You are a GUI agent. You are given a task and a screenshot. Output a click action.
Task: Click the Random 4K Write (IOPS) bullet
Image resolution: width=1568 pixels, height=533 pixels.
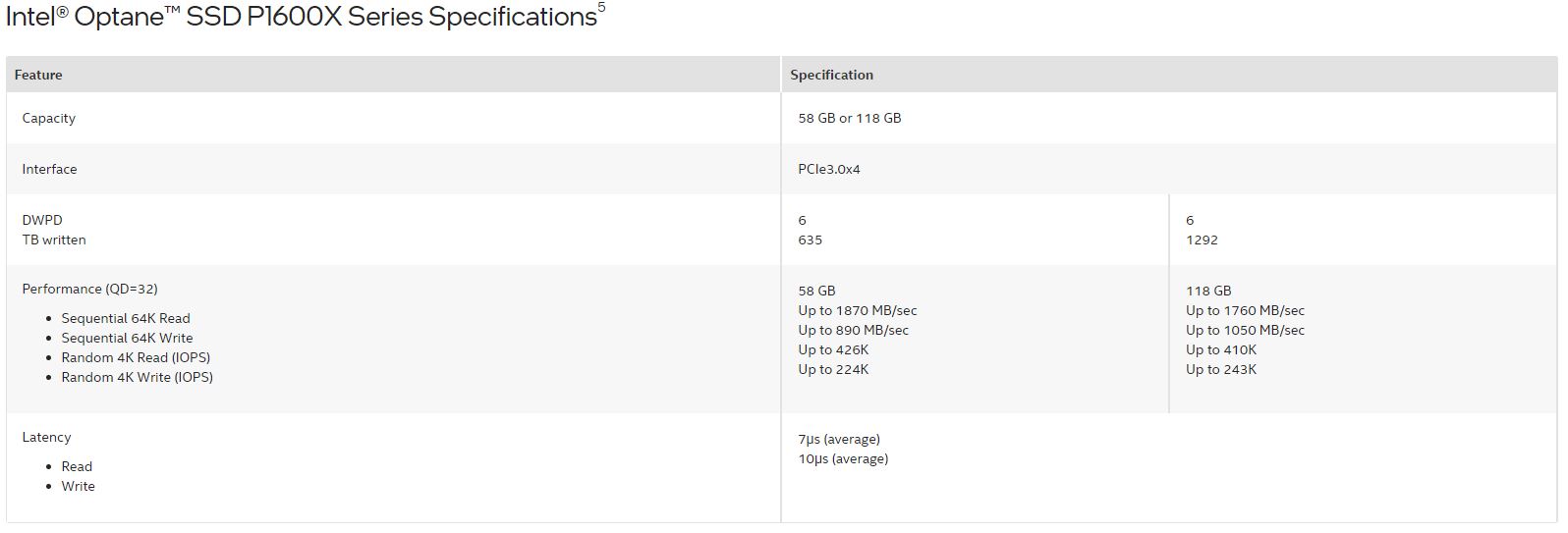pyautogui.click(x=137, y=377)
